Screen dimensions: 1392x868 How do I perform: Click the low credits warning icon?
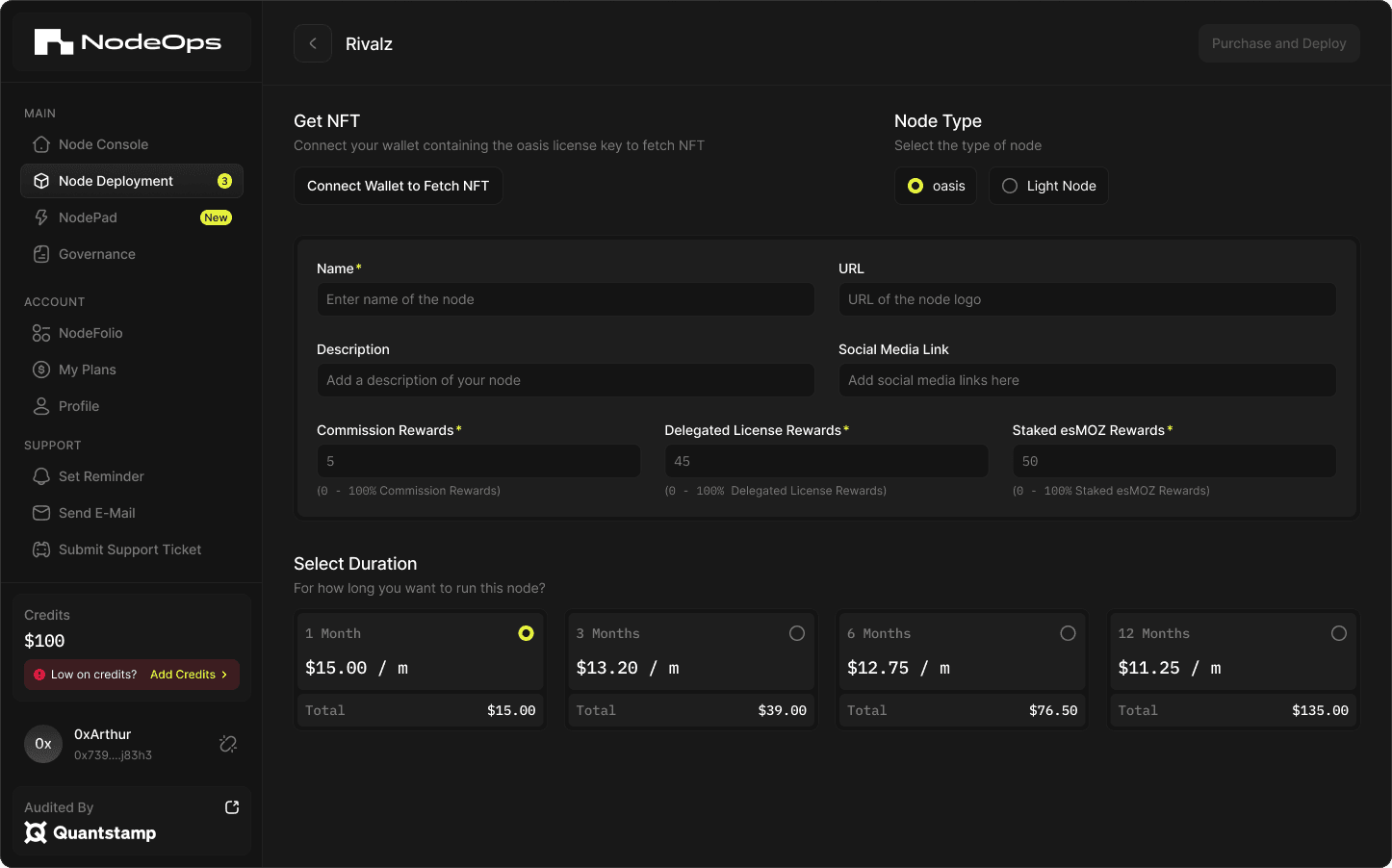click(39, 675)
